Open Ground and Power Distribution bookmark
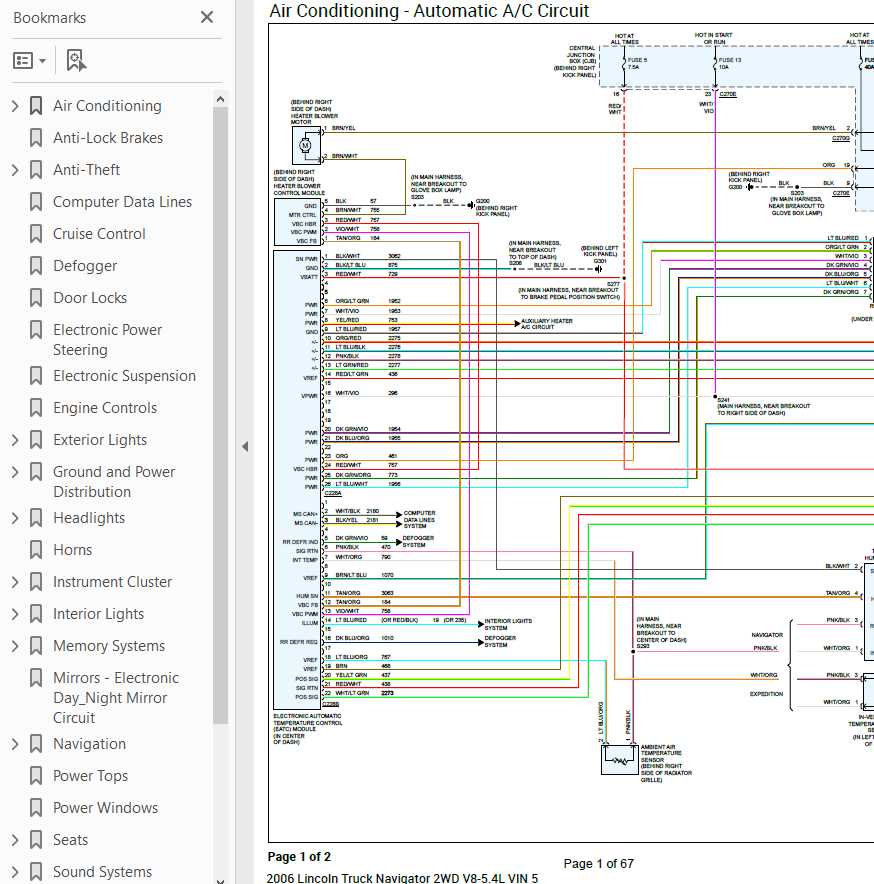Screen dimensions: 874x884 click(x=114, y=482)
